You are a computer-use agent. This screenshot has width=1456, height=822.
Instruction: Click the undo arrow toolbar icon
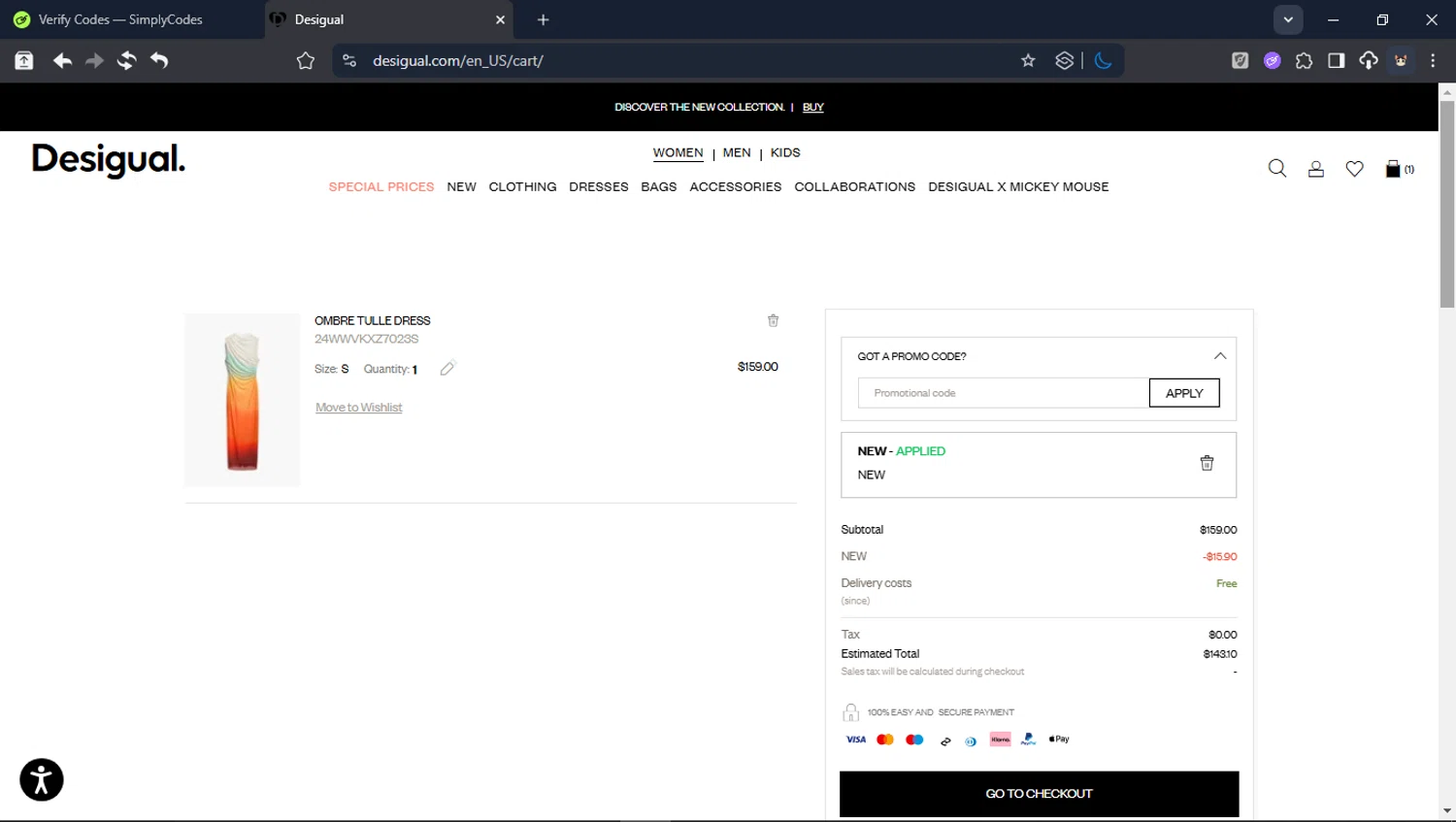point(159,60)
